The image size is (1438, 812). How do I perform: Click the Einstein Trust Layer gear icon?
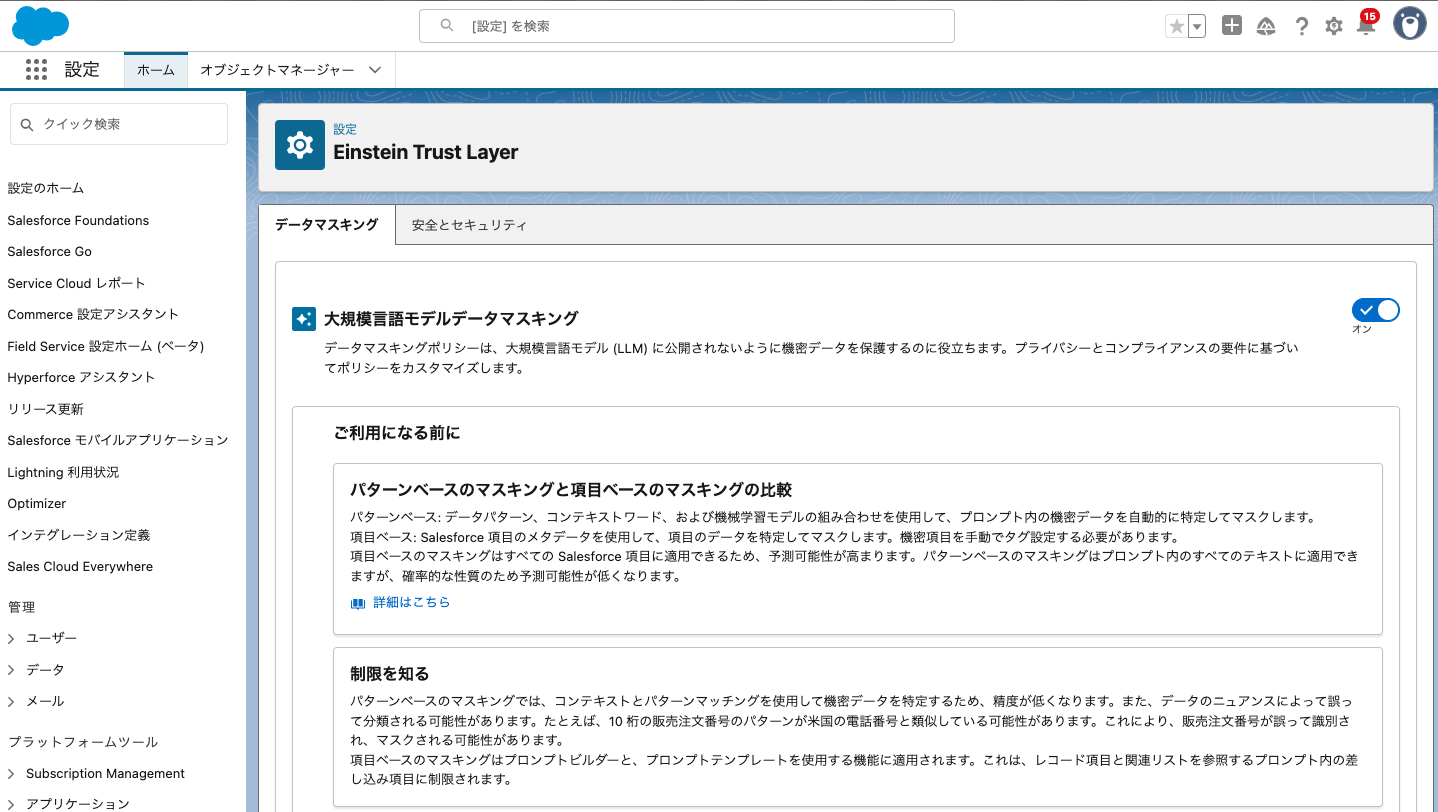[300, 145]
